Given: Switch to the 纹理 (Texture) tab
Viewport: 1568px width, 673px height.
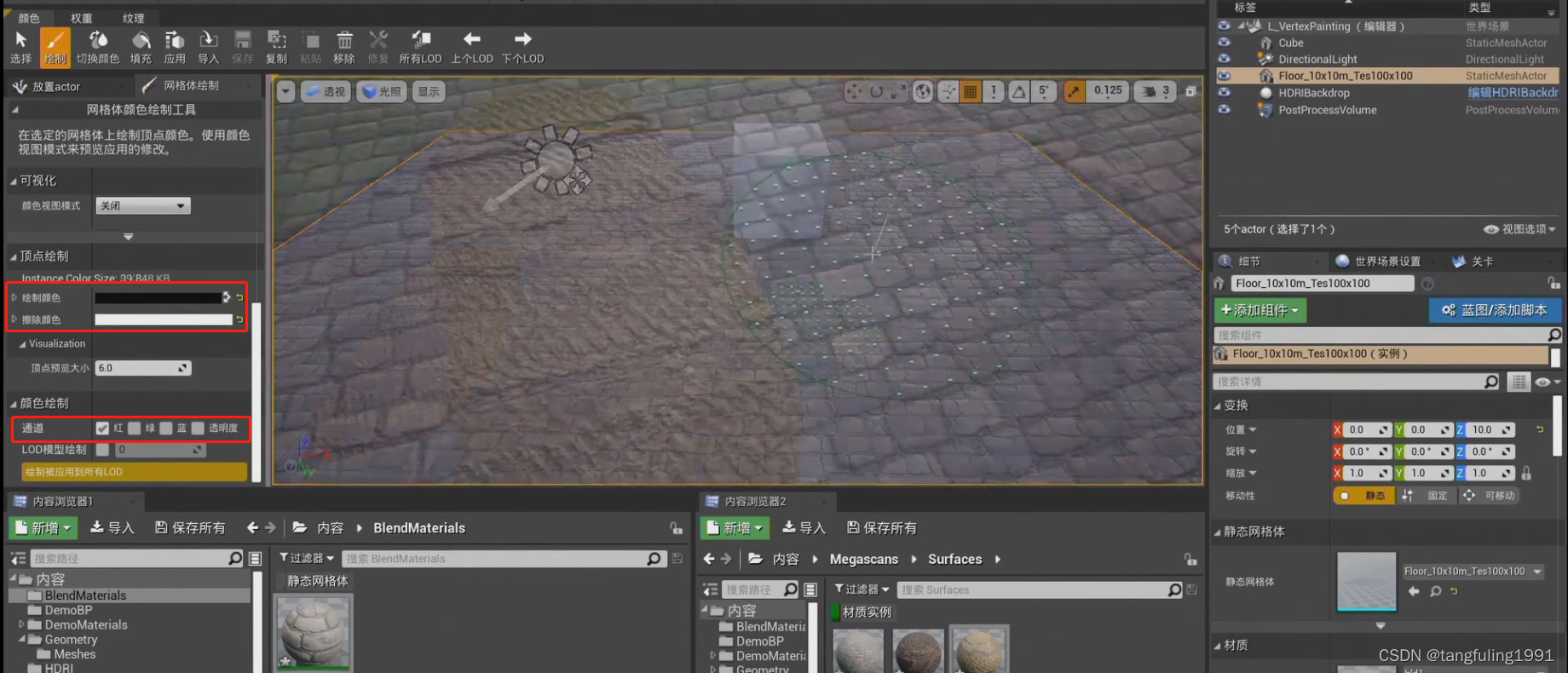Looking at the screenshot, I should pyautogui.click(x=134, y=18).
